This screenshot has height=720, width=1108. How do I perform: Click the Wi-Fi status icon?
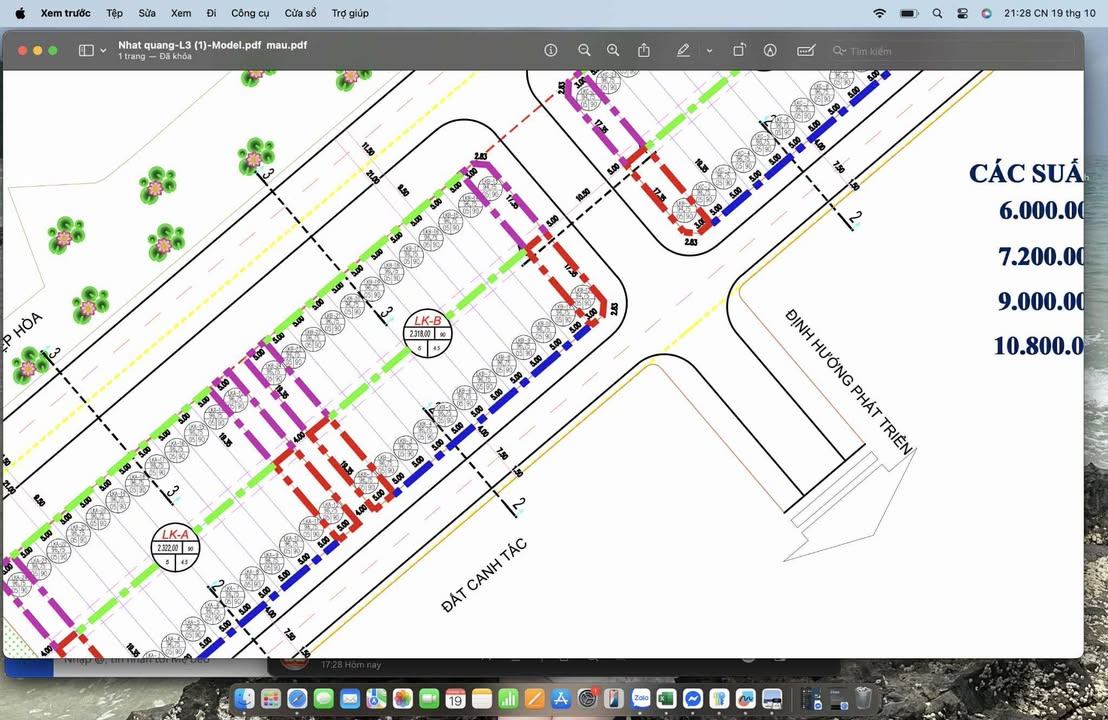coord(879,13)
